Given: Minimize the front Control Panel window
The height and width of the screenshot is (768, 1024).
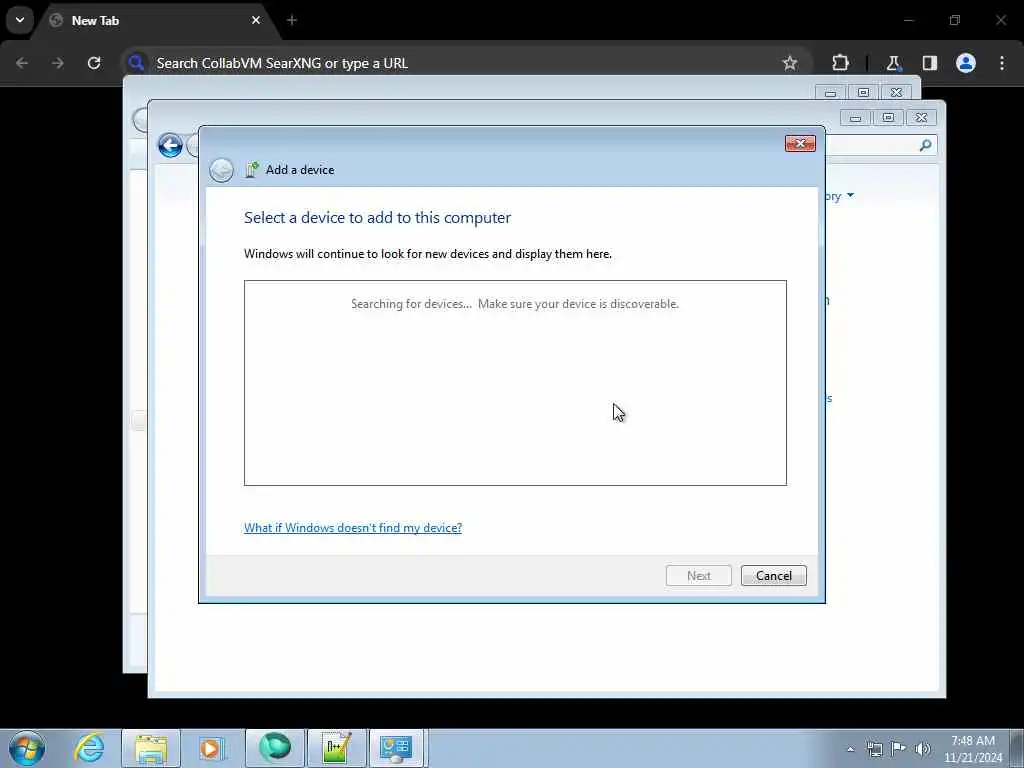Looking at the screenshot, I should point(856,118).
